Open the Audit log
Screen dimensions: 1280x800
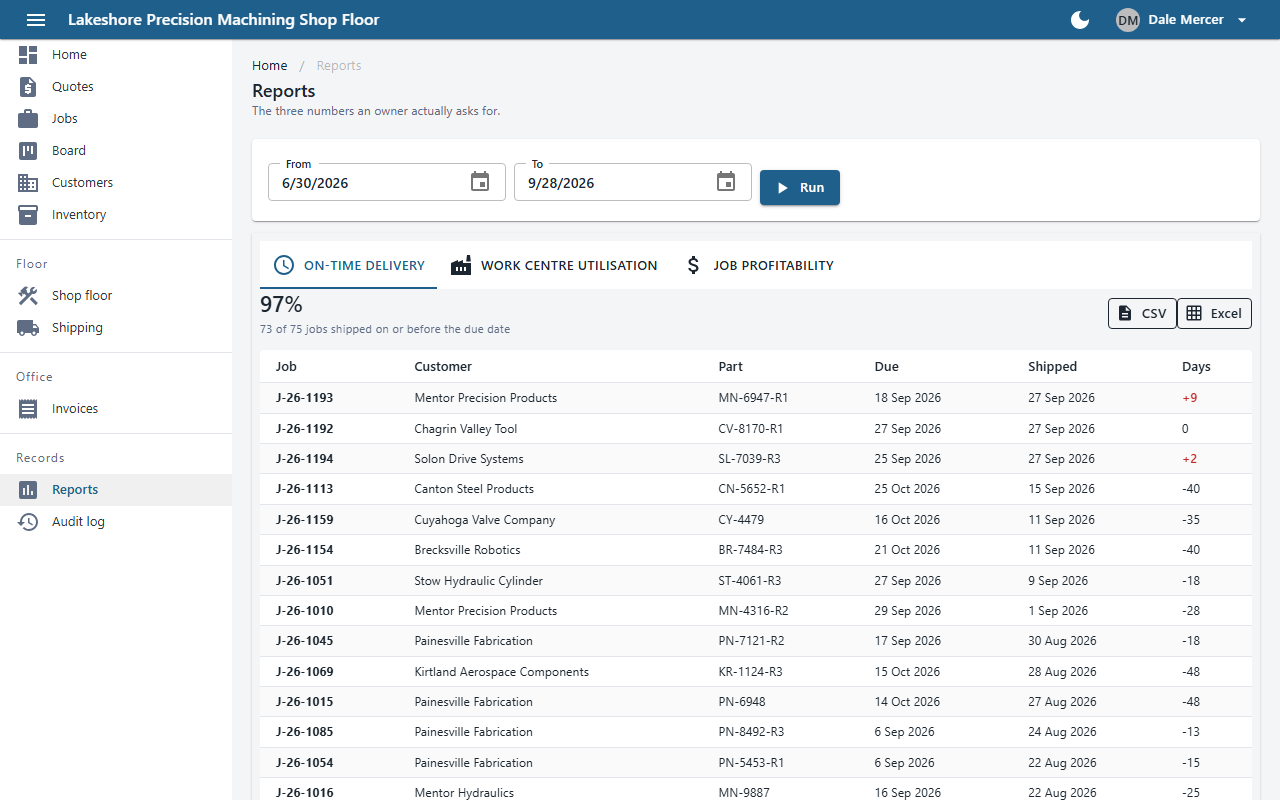(x=116, y=522)
